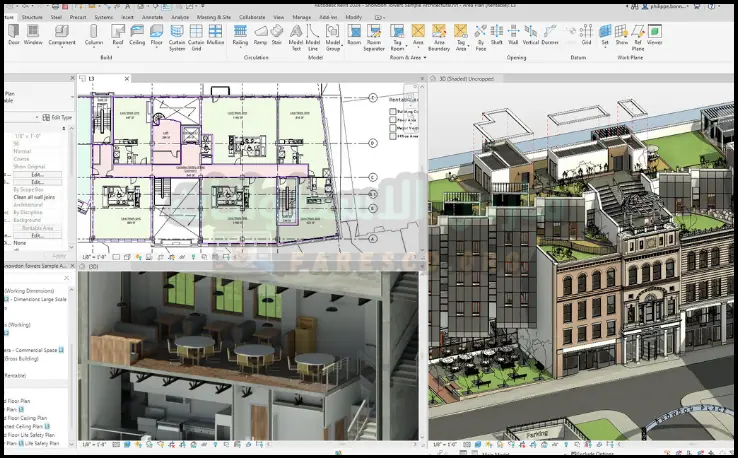Expand the Room & Area panel dropdown

coord(427,57)
